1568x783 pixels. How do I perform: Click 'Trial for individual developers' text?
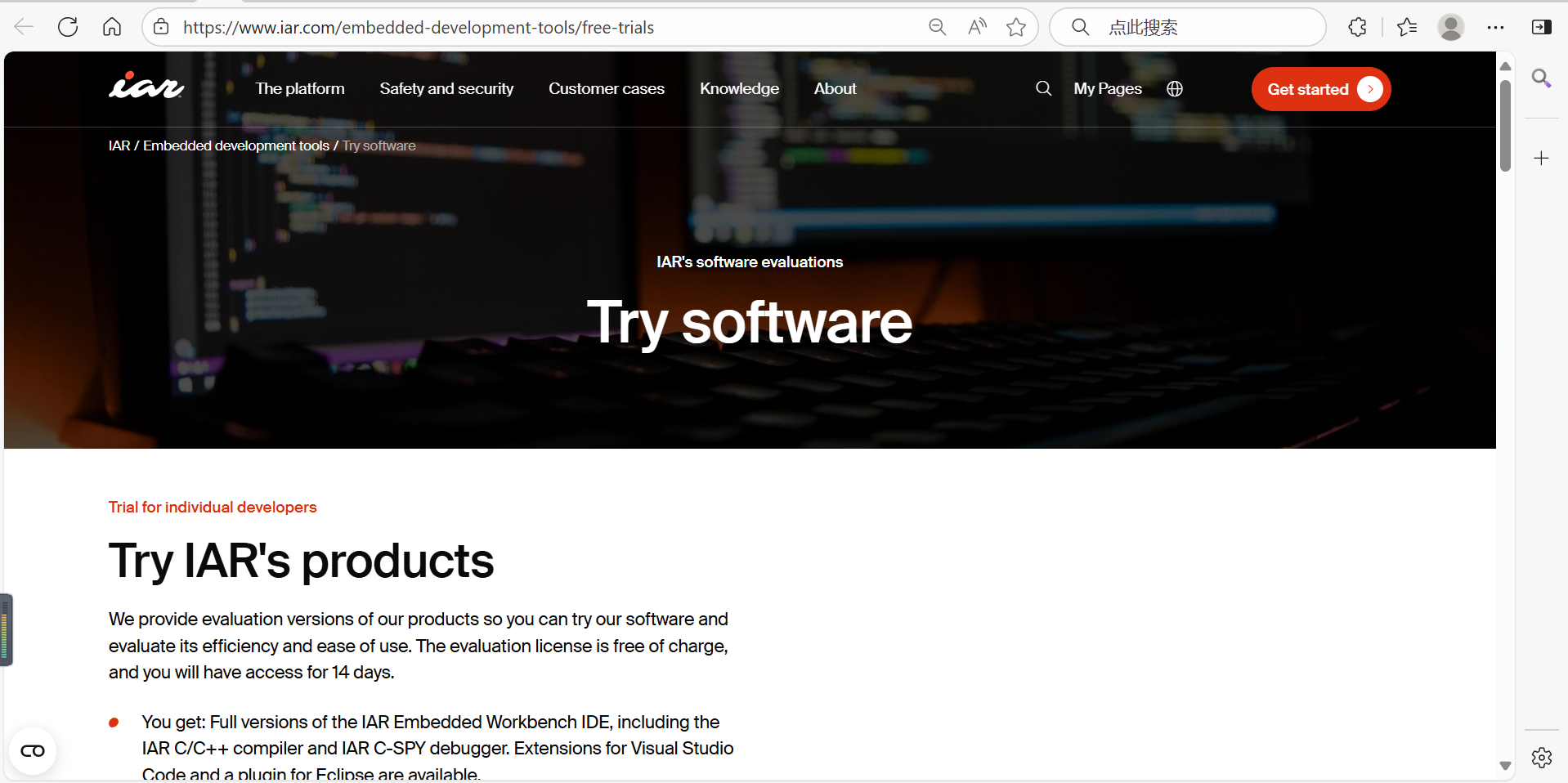tap(213, 507)
